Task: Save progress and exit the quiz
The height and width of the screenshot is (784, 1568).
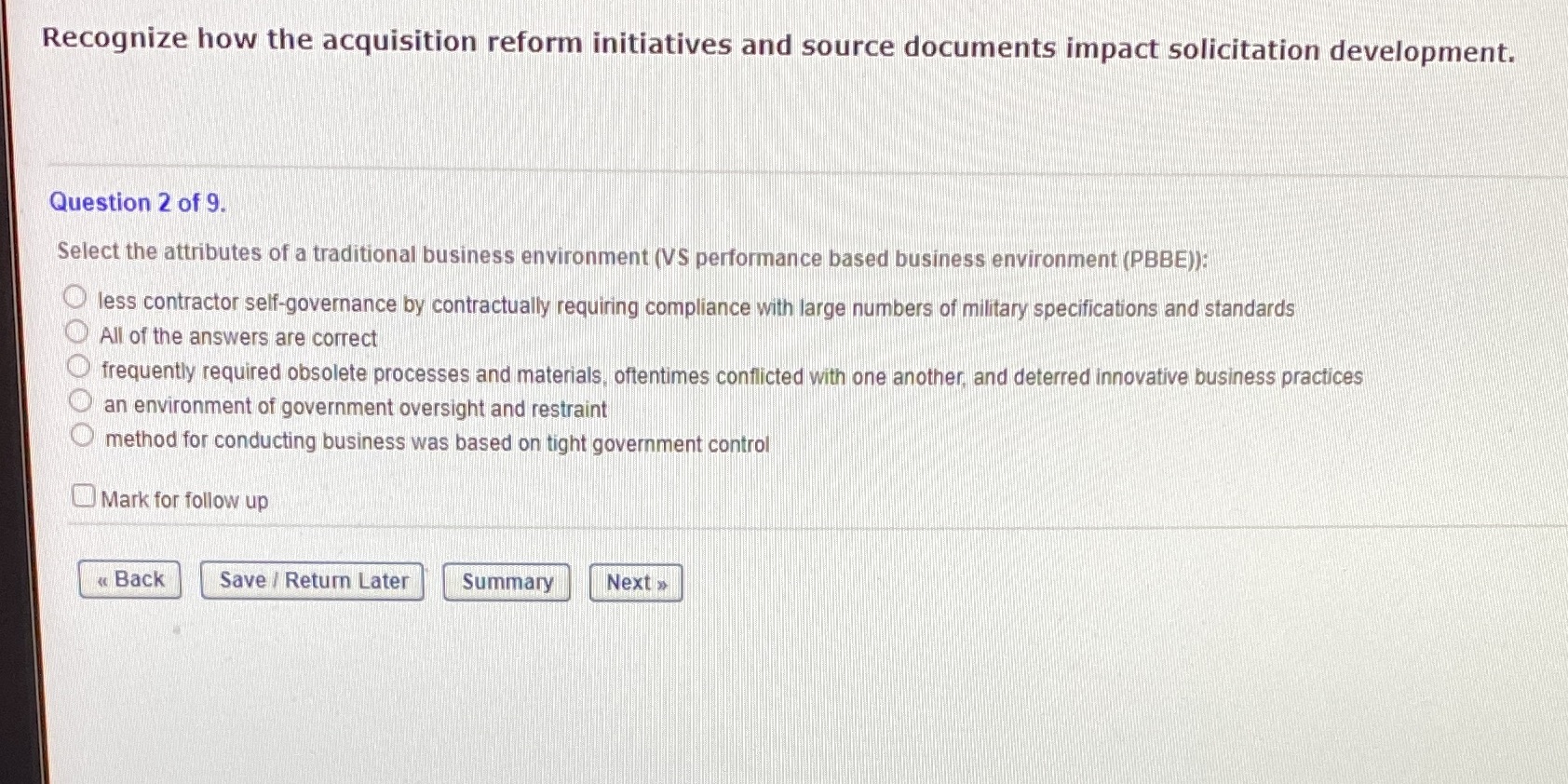Action: click(312, 580)
